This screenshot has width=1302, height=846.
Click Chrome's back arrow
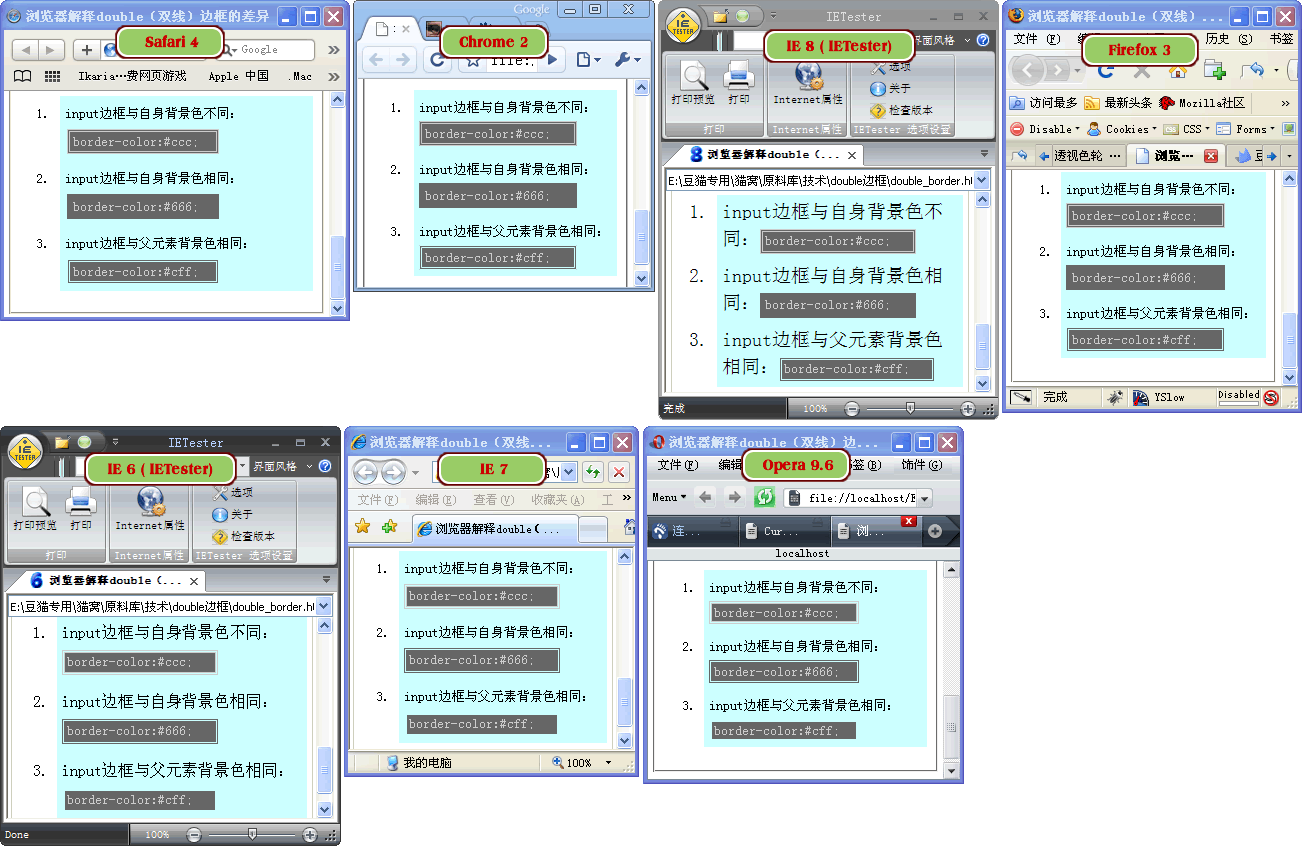click(x=377, y=60)
